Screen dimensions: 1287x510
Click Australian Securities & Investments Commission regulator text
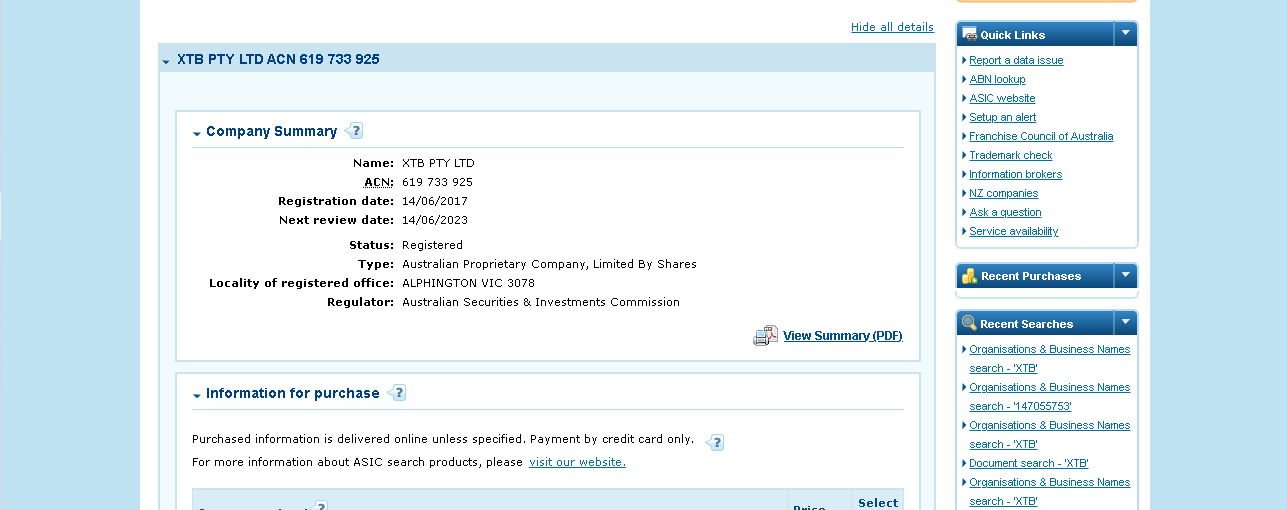click(x=541, y=302)
